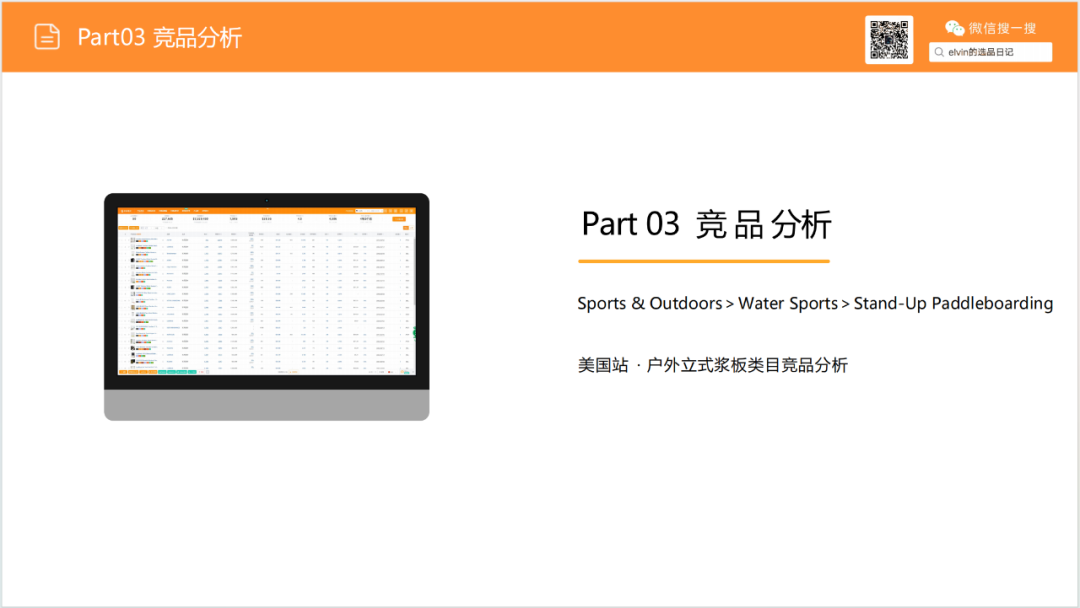Image resolution: width=1080 pixels, height=608 pixels.
Task: Click the orange button in dashboard's top right
Action: [x=399, y=218]
